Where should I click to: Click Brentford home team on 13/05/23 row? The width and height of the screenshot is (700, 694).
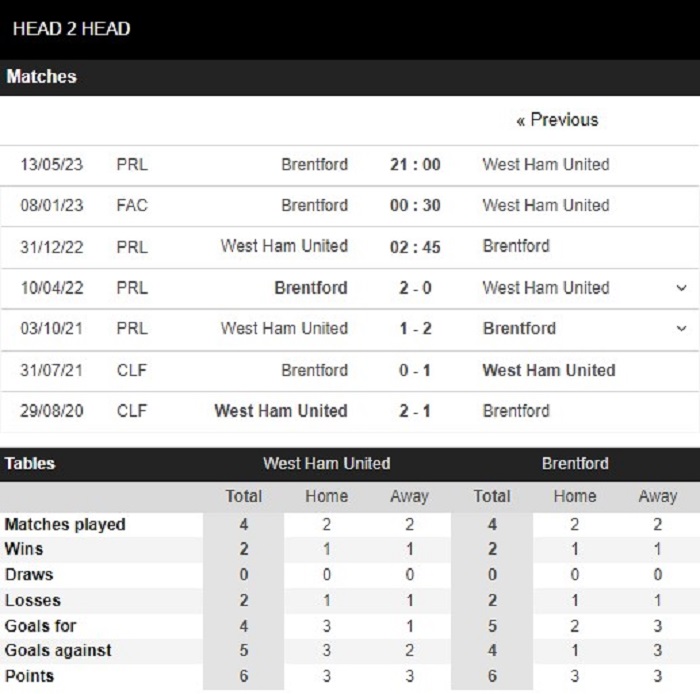pyautogui.click(x=314, y=165)
